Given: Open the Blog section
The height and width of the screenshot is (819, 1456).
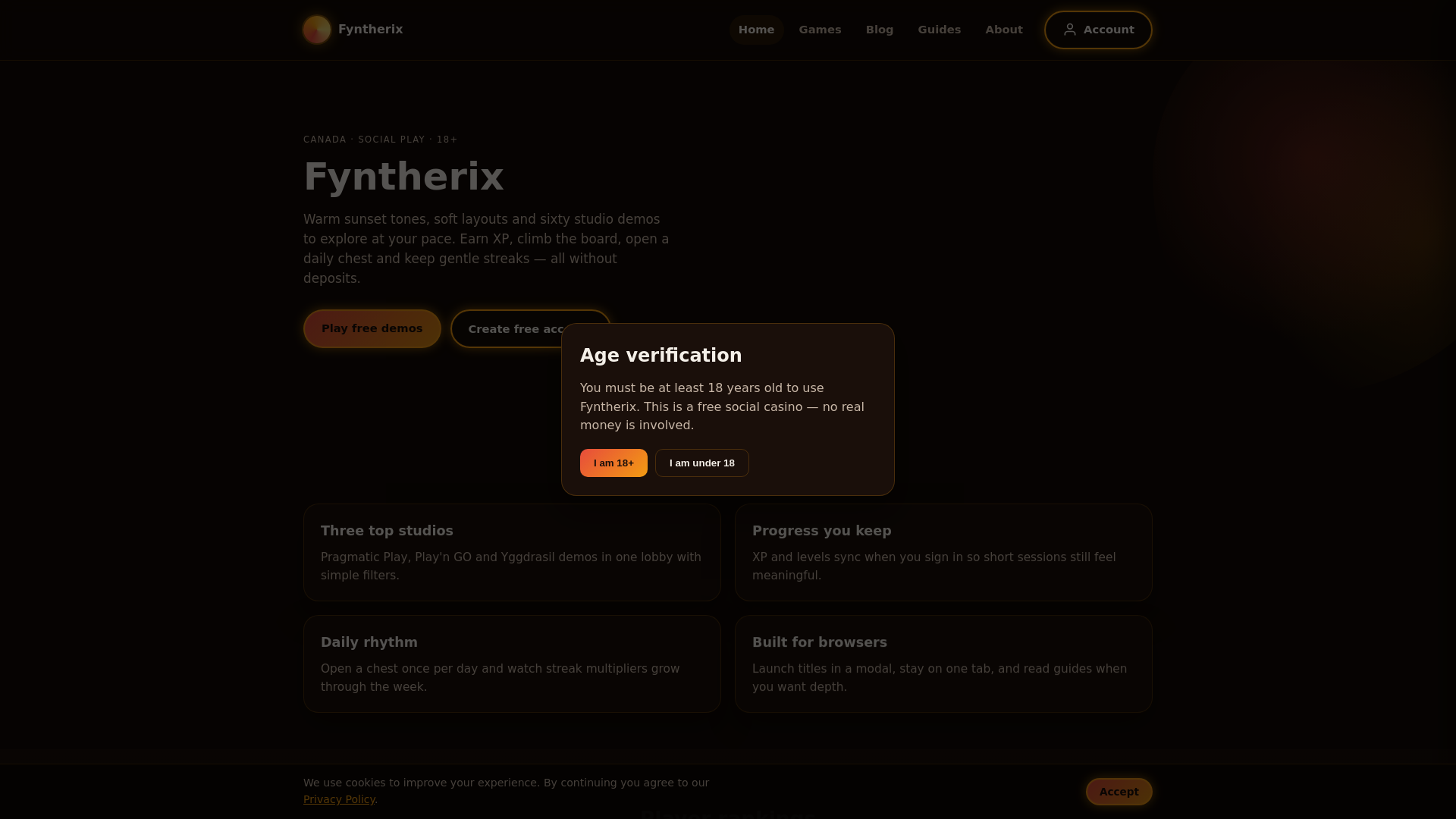Looking at the screenshot, I should tap(880, 30).
